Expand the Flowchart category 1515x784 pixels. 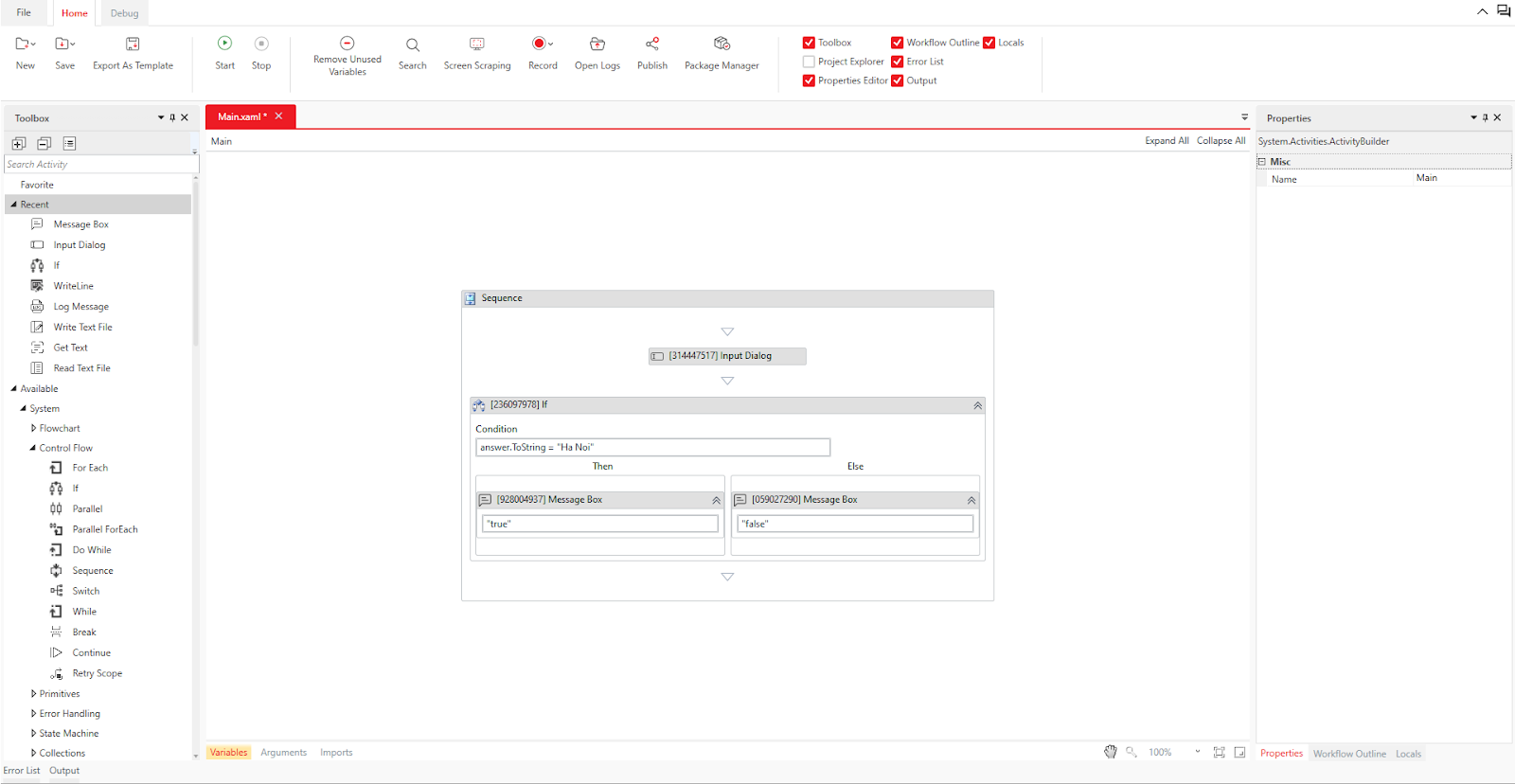click(x=33, y=428)
